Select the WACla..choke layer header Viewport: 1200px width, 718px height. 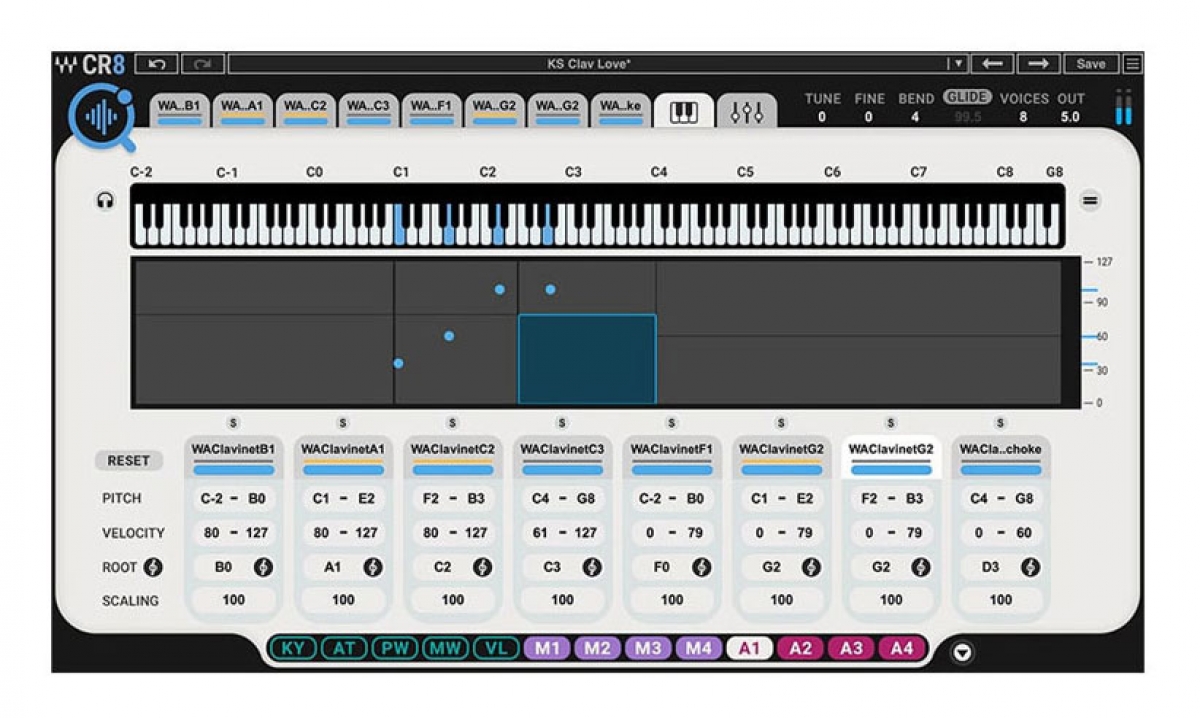[x=1000, y=457]
